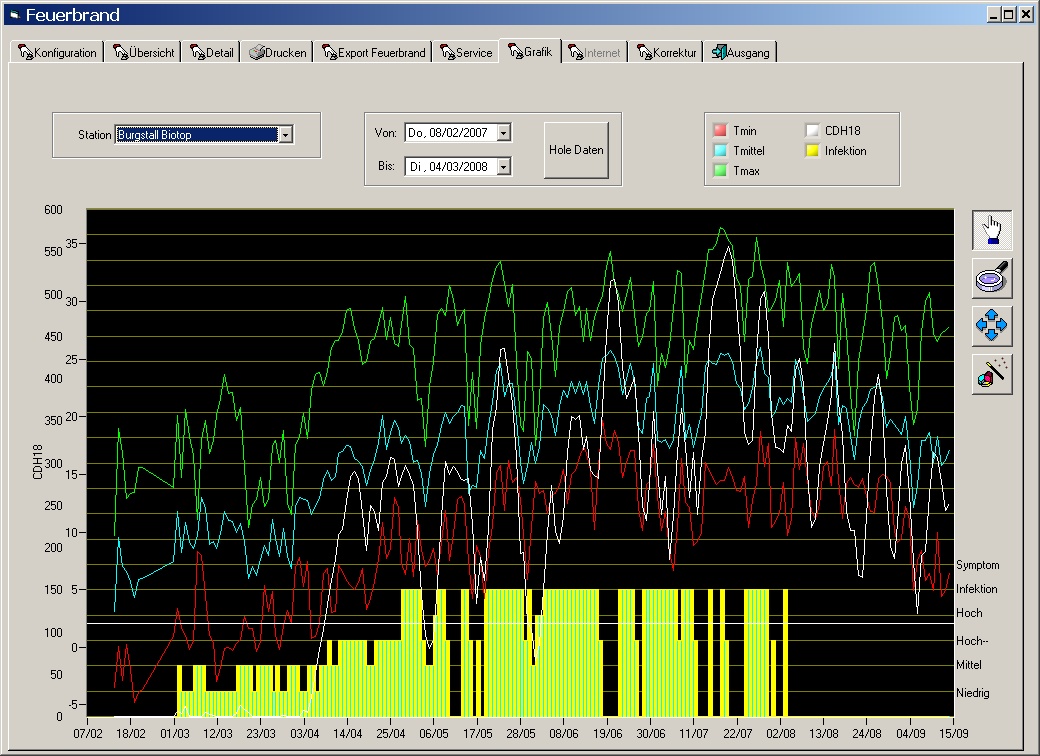
Task: Toggle the Tmittel cyan series
Action: 720,151
